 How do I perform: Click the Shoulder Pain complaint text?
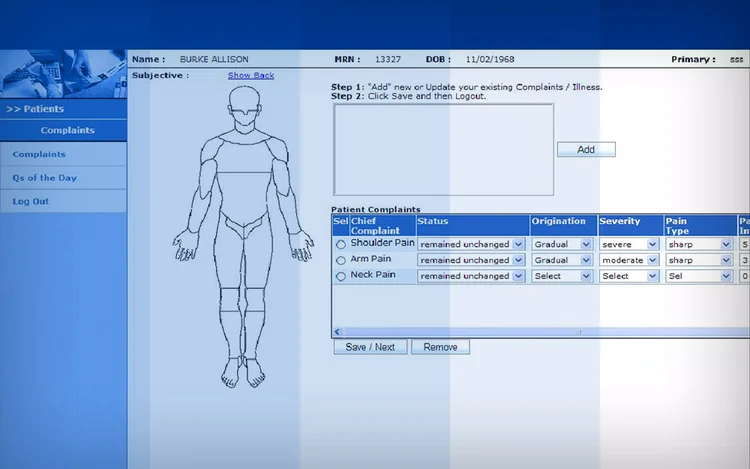pos(382,243)
